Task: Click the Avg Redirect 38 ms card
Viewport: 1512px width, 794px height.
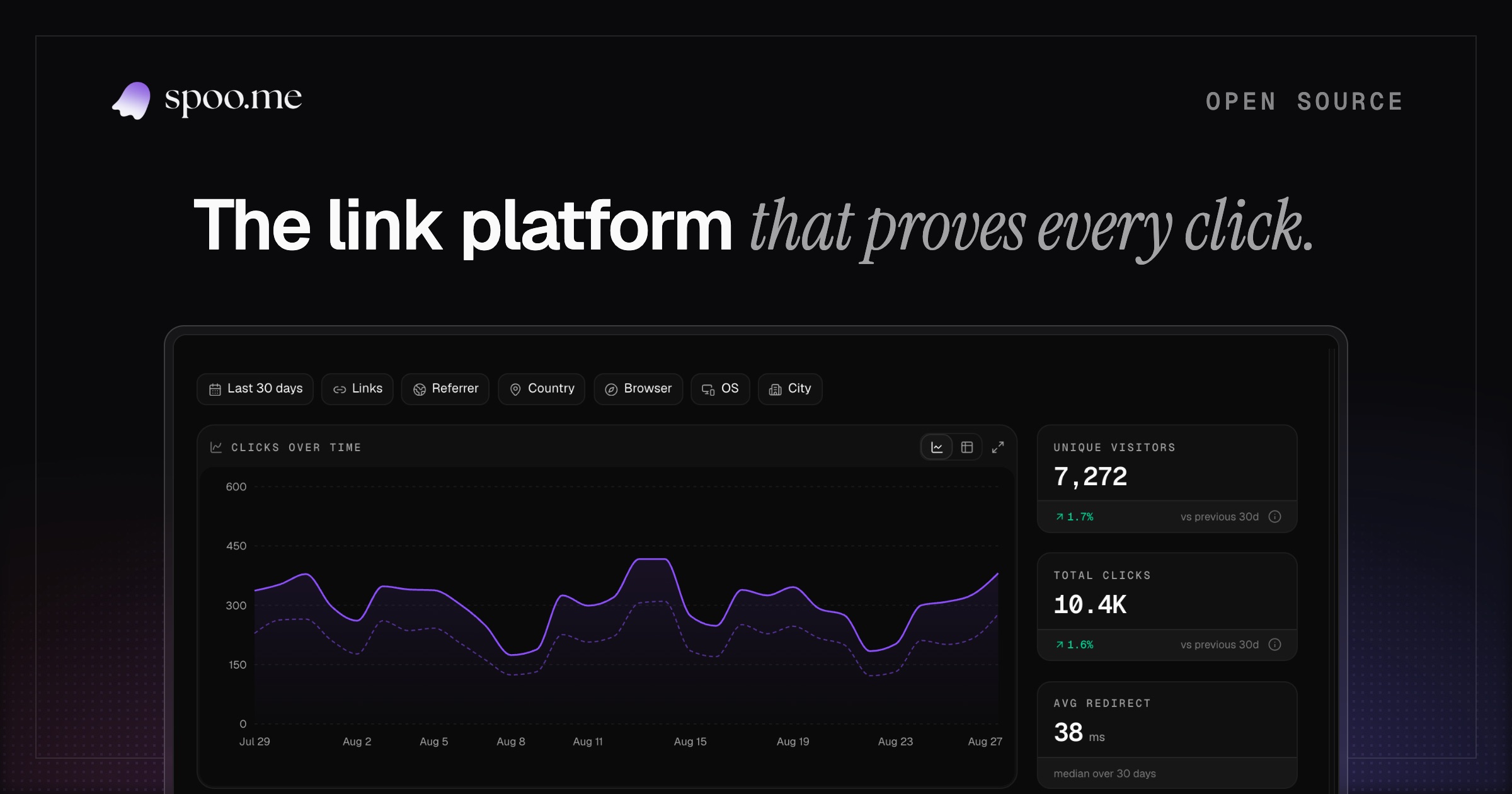Action: tap(1167, 735)
